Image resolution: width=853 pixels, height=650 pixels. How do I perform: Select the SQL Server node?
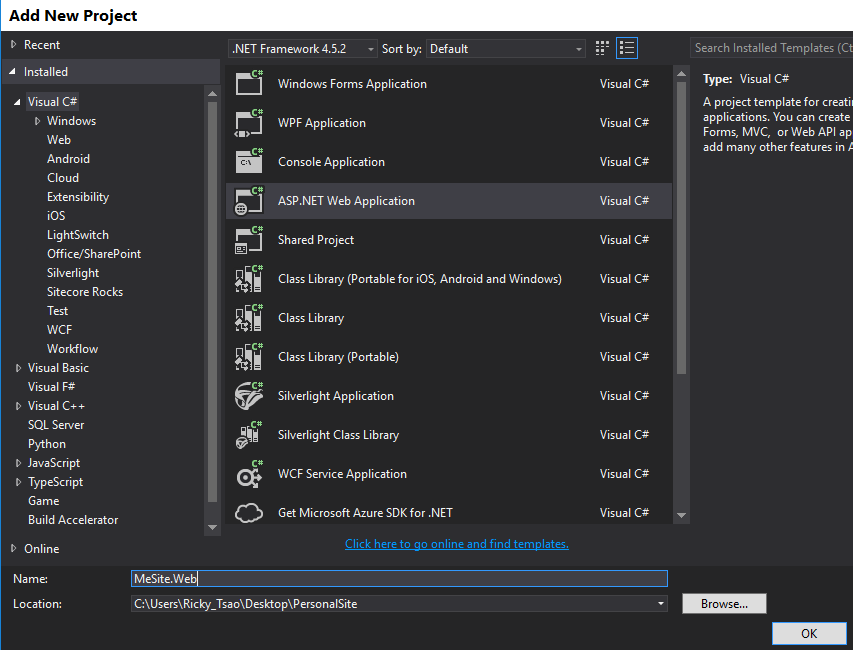56,425
